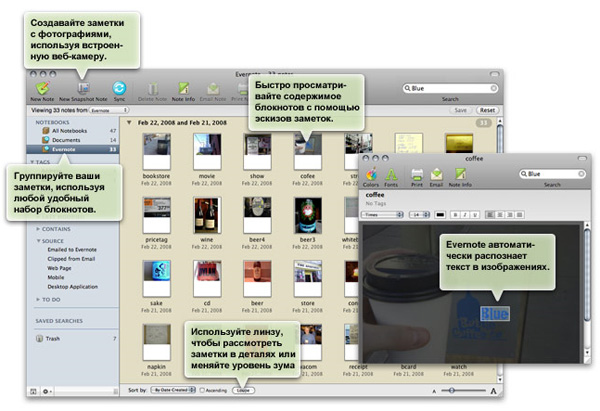Viewport: 600px width, 411px height.
Task: Filter by Mobile source
Action: tap(56, 277)
